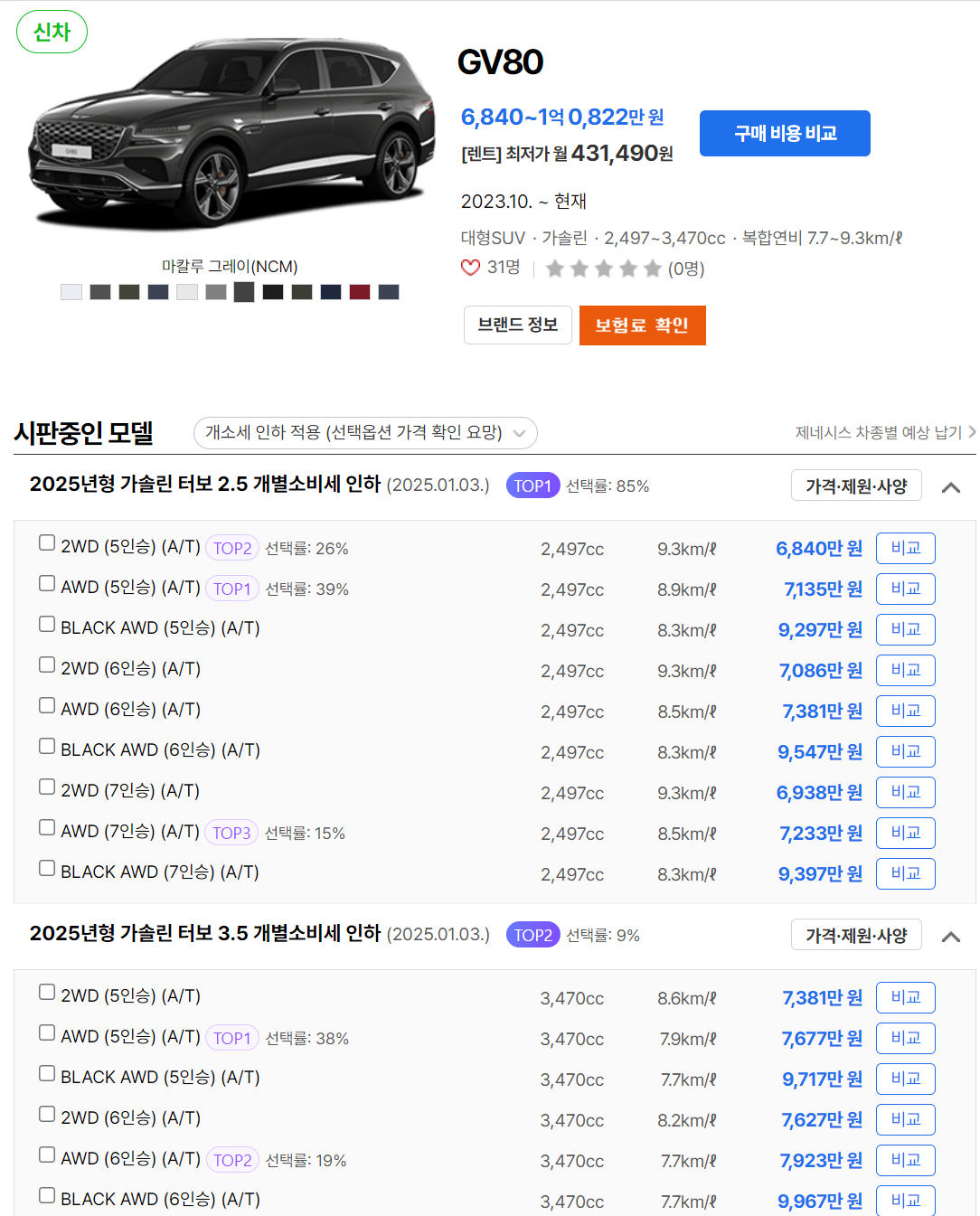Select the selected 마칼루 그레이 swatch
This screenshot has height=1216, width=980.
pos(244,292)
